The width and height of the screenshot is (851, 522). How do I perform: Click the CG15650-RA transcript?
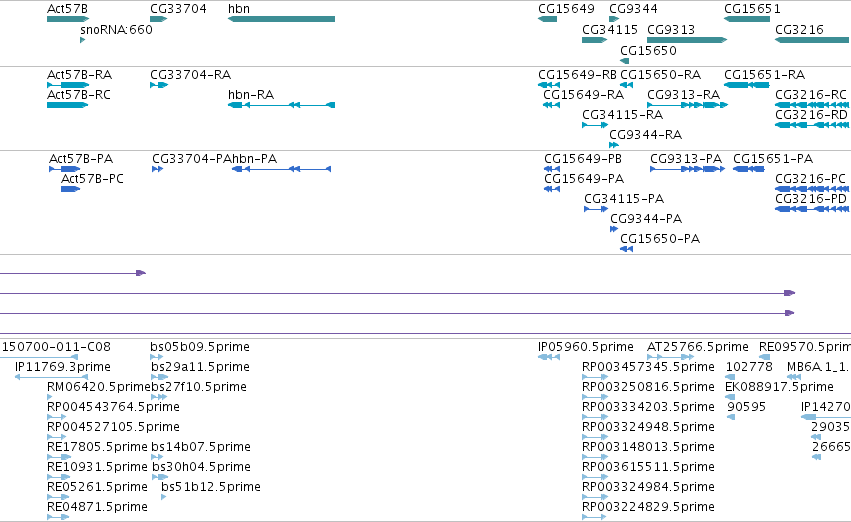pyautogui.click(x=626, y=85)
